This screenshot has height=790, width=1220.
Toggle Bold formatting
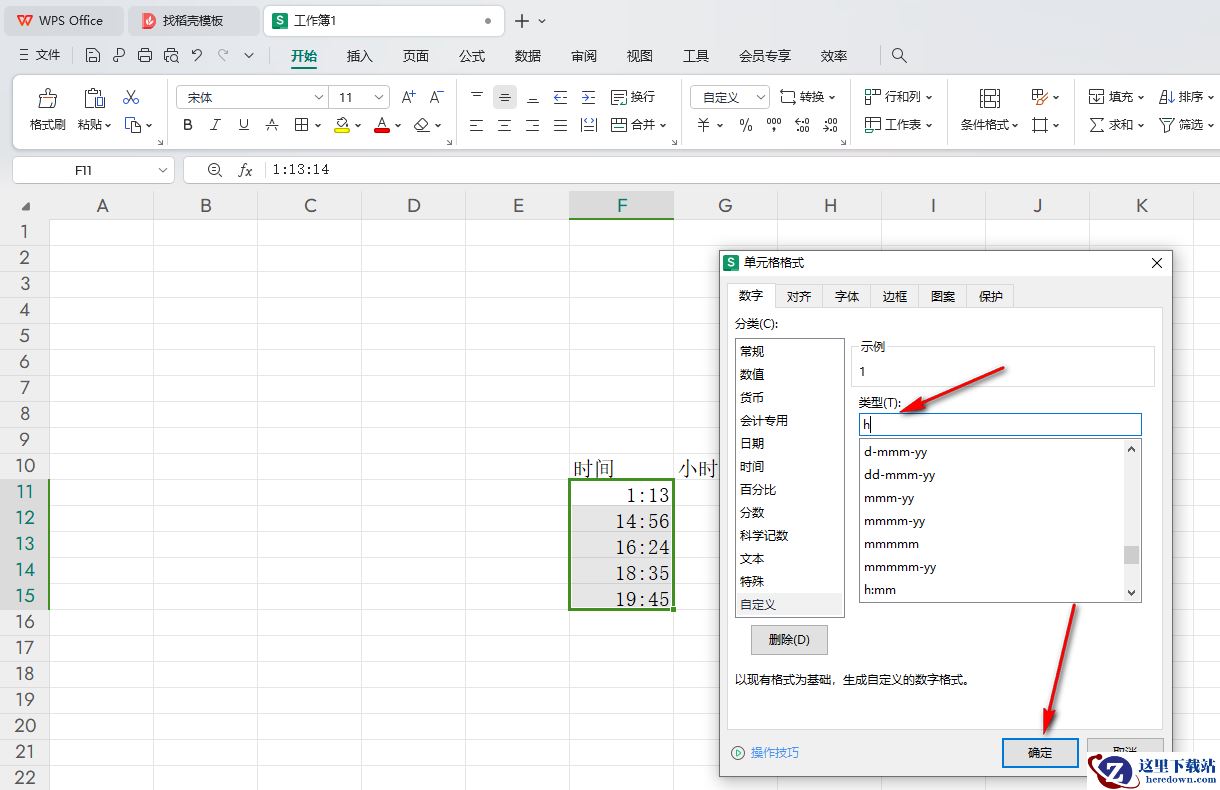(x=188, y=125)
